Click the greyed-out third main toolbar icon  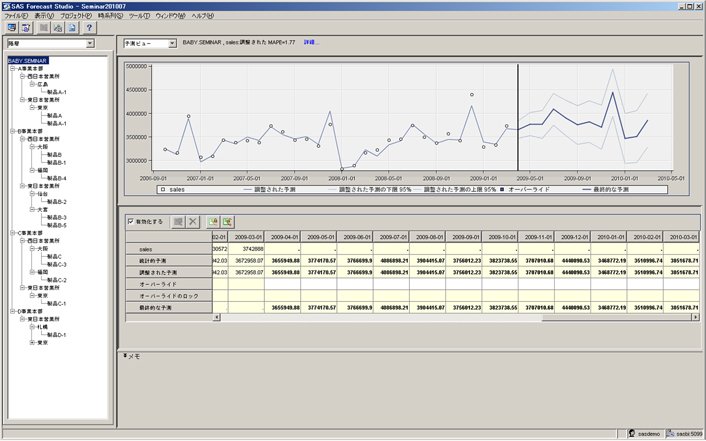[44, 28]
